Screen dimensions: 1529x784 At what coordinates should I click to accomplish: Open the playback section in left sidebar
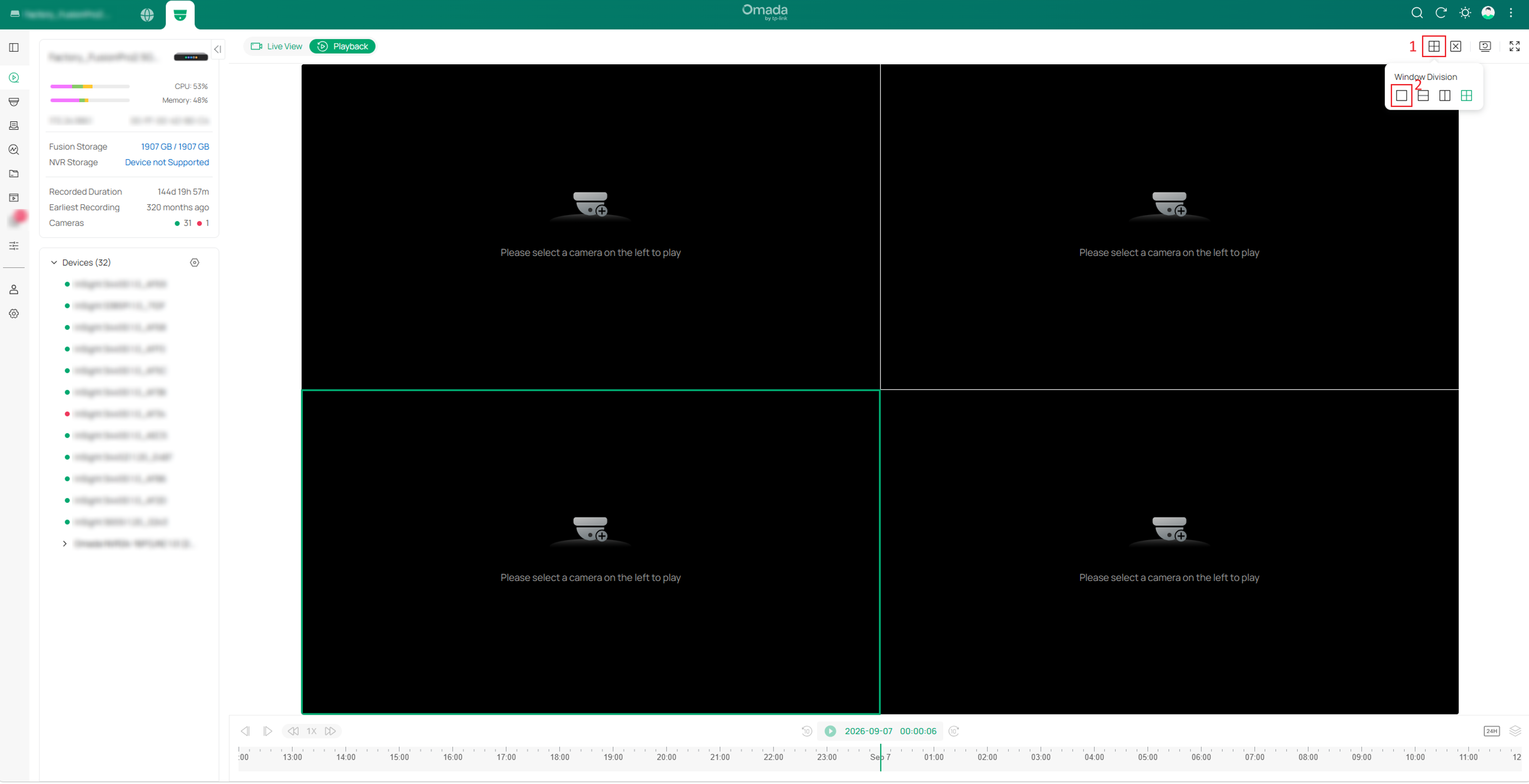tap(14, 78)
